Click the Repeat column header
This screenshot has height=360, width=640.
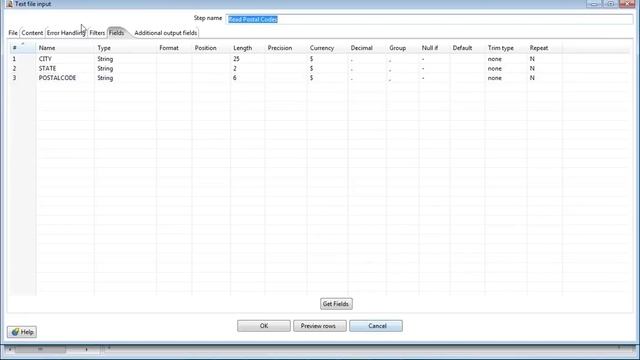[544, 48]
